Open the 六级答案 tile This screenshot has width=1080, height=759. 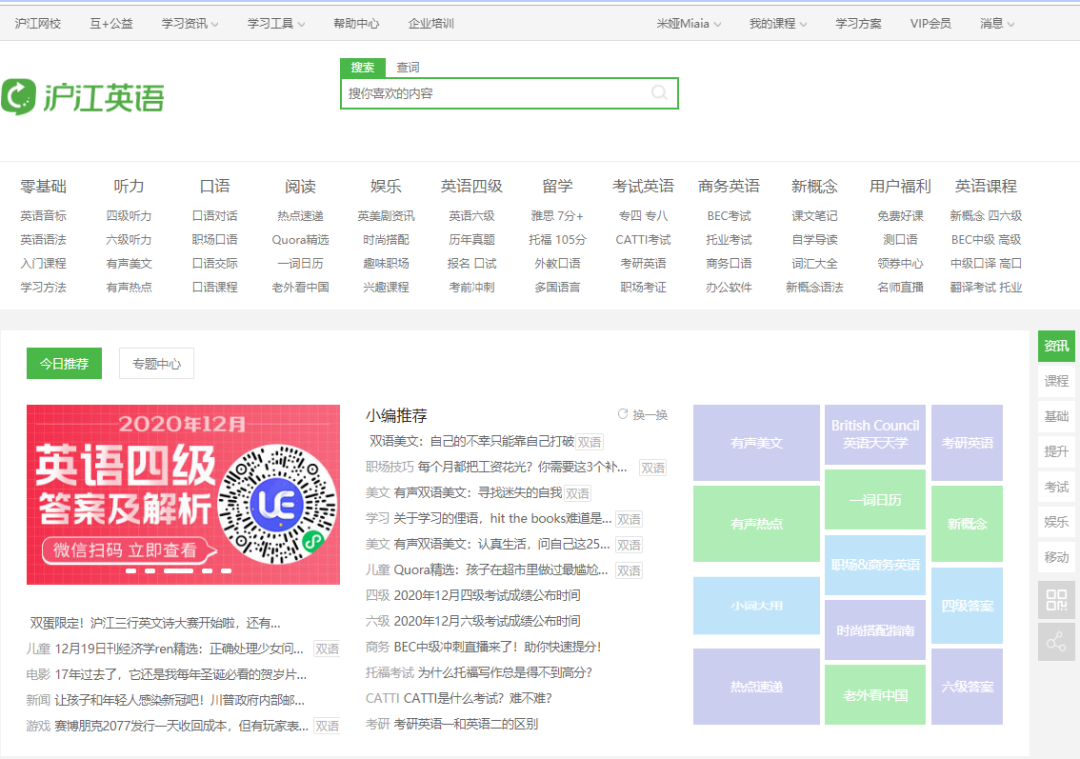tap(967, 687)
